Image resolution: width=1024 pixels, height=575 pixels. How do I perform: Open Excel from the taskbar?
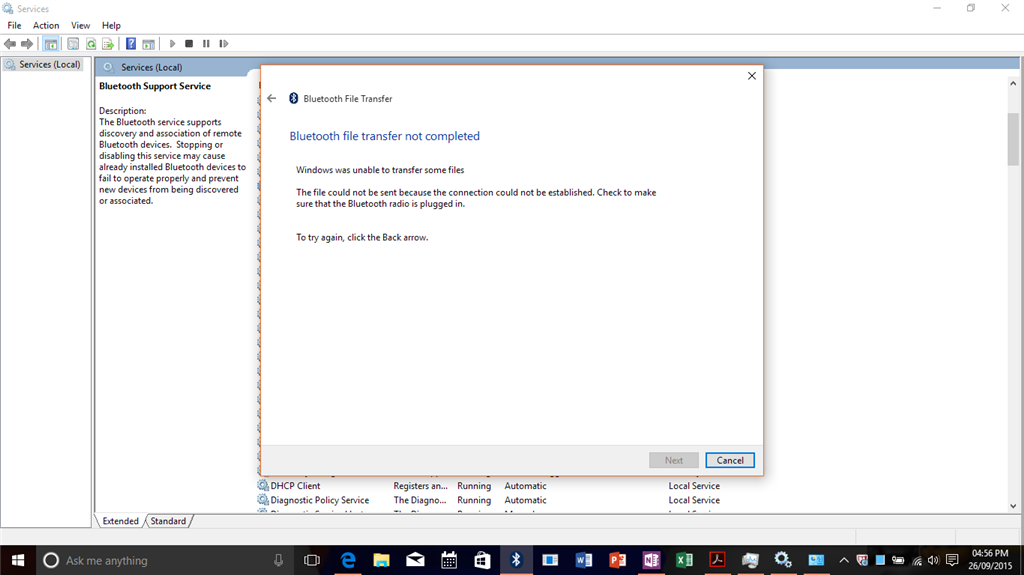coord(684,560)
